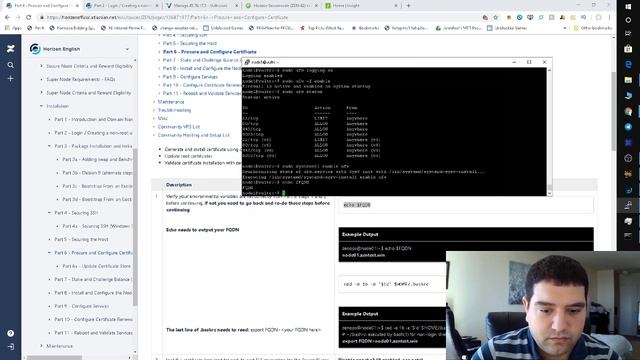This screenshot has height=360, width=640.
Task: Go back using the browser back arrow
Action: click(7, 18)
